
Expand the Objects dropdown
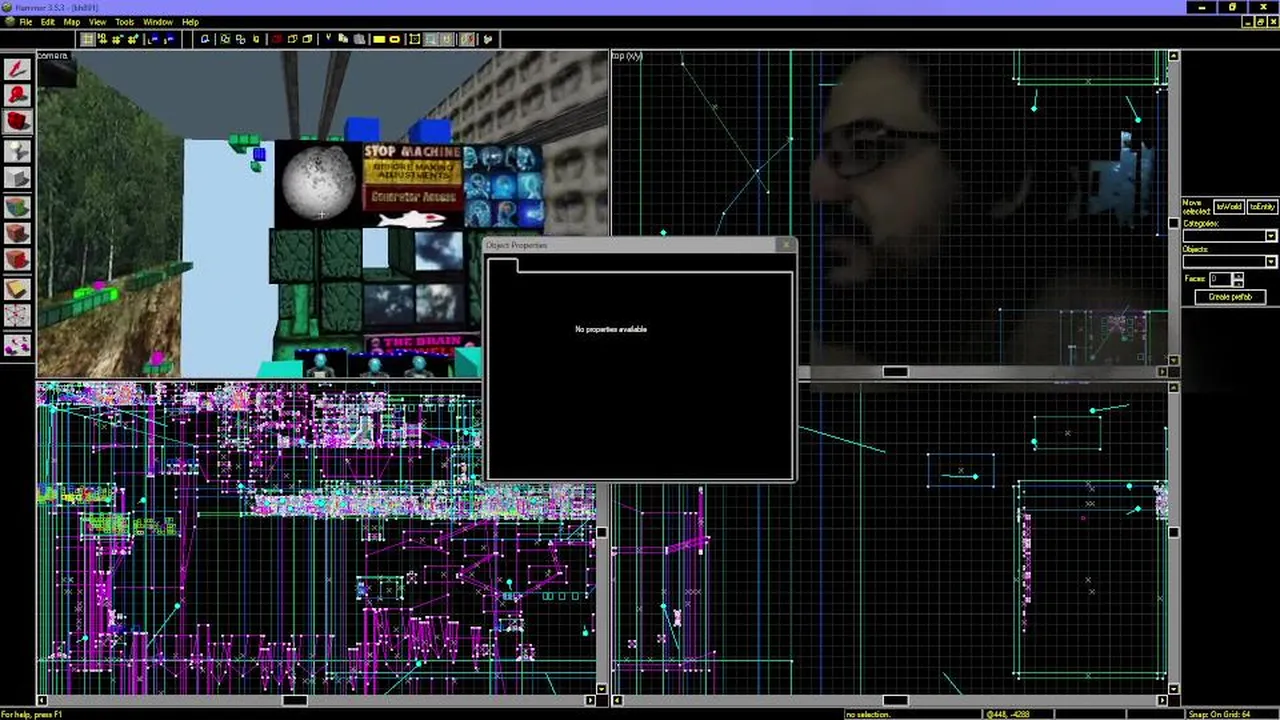click(1271, 262)
